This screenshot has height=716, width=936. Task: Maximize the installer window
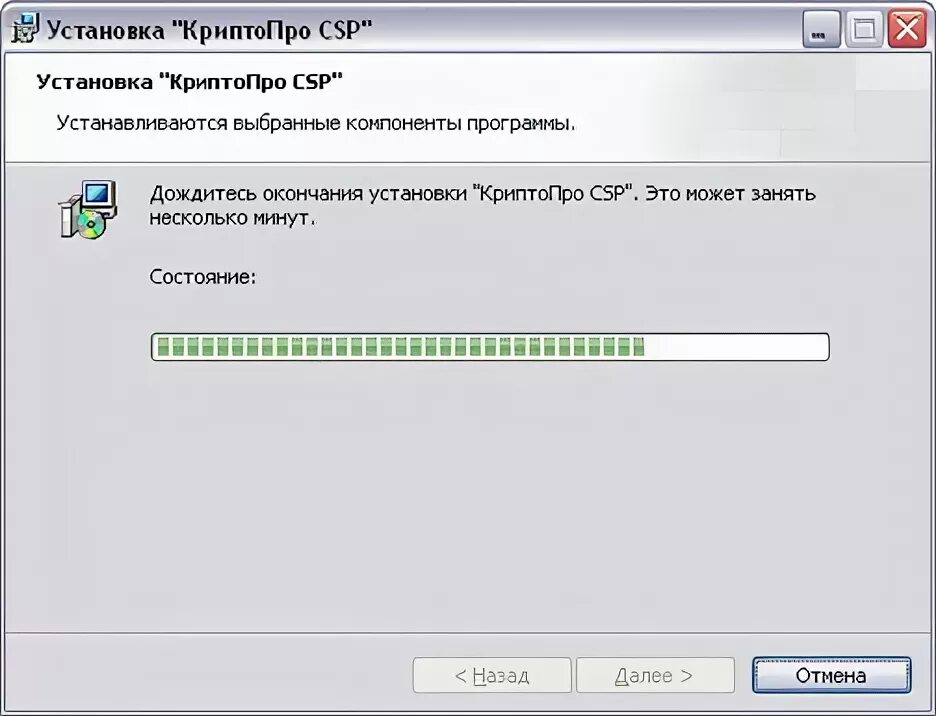click(864, 29)
